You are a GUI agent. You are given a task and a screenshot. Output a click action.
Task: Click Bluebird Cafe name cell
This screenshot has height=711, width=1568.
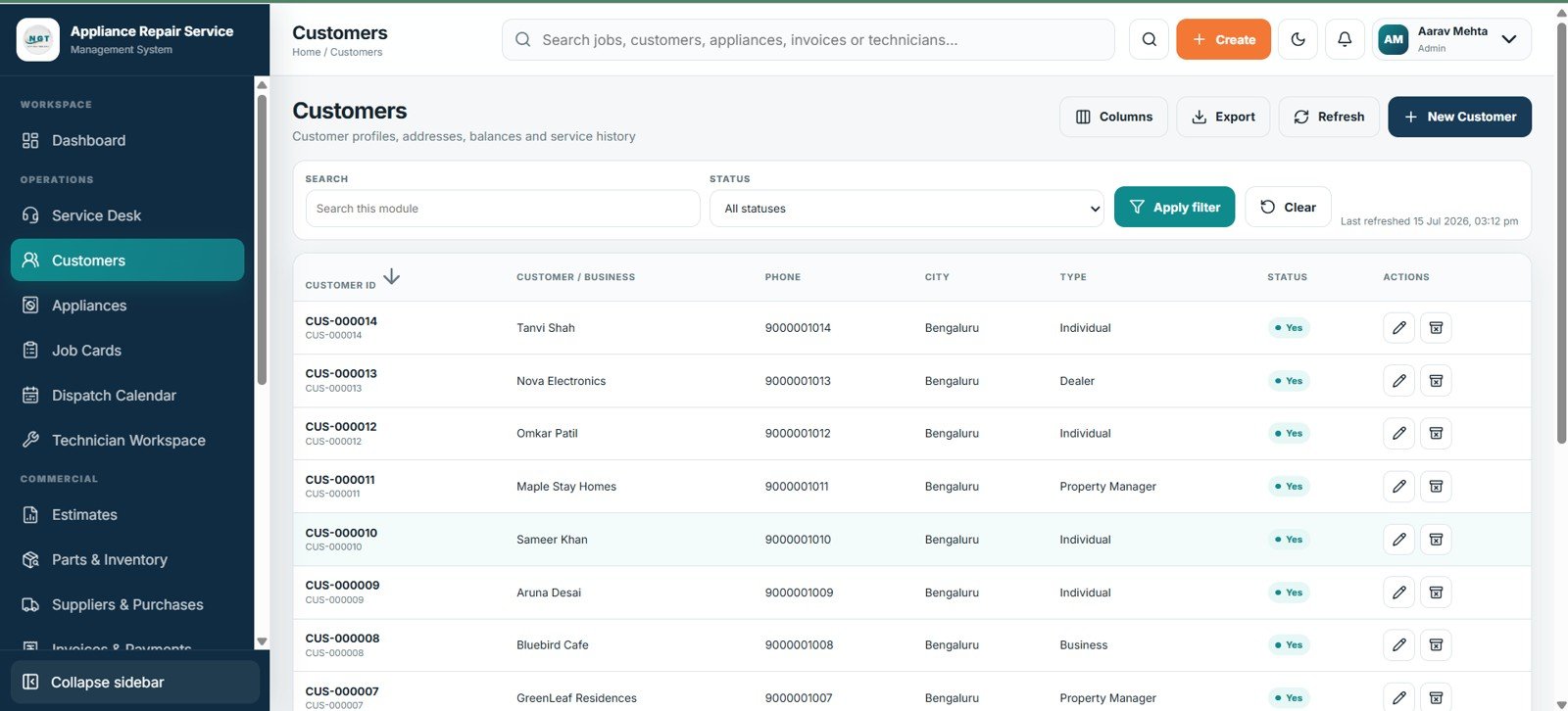553,645
